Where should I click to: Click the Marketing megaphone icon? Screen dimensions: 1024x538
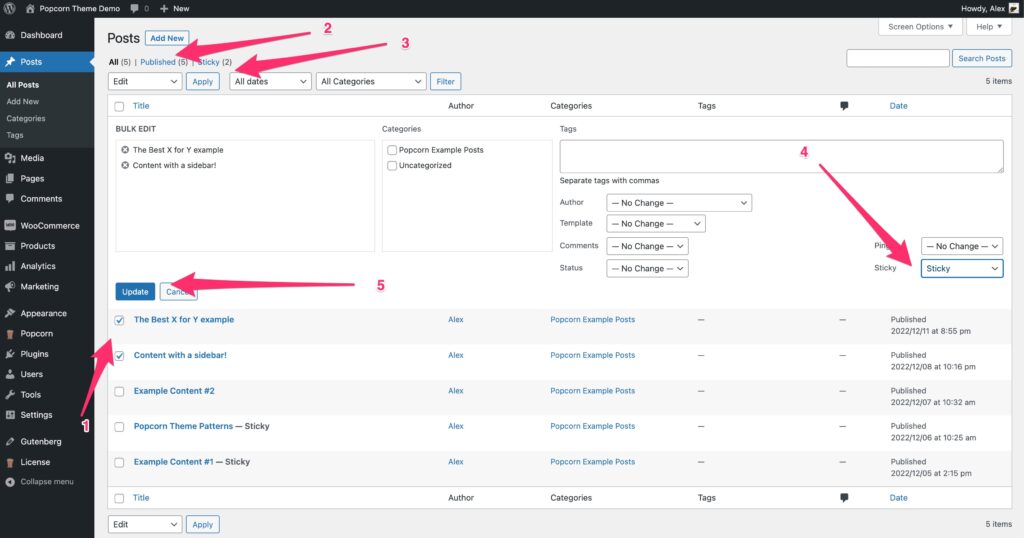(10, 286)
